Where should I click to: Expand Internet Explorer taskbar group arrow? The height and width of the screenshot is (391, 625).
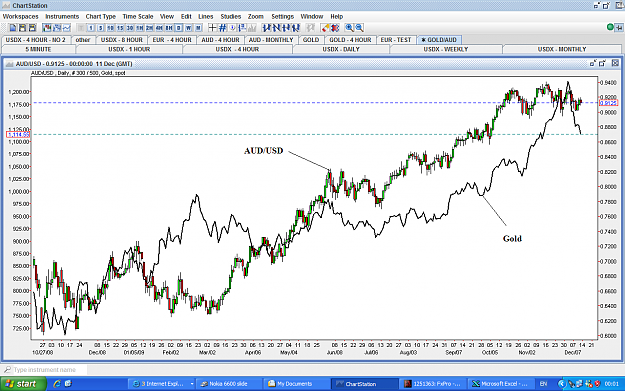click(x=192, y=384)
